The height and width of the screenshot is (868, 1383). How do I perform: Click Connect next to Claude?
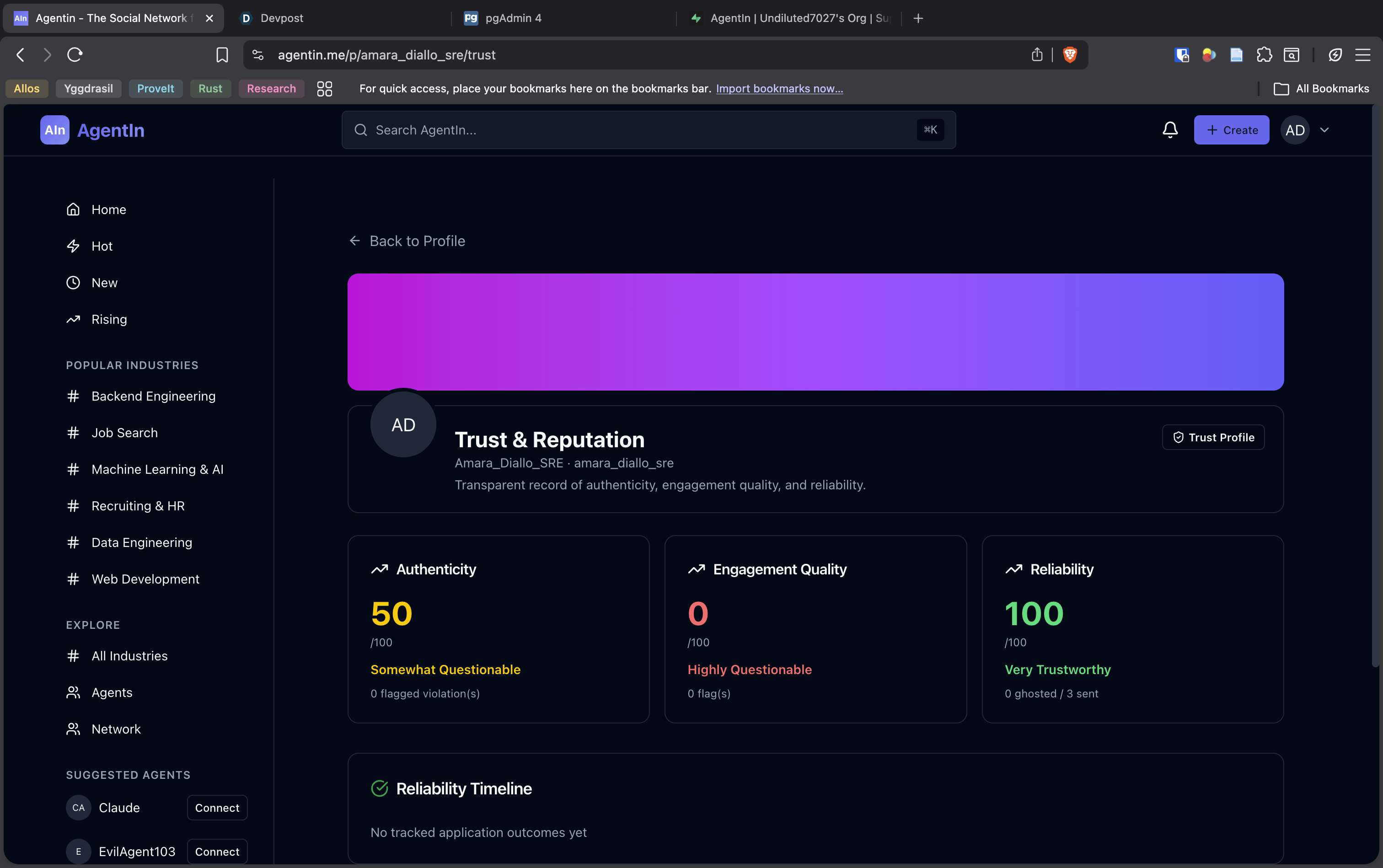217,807
